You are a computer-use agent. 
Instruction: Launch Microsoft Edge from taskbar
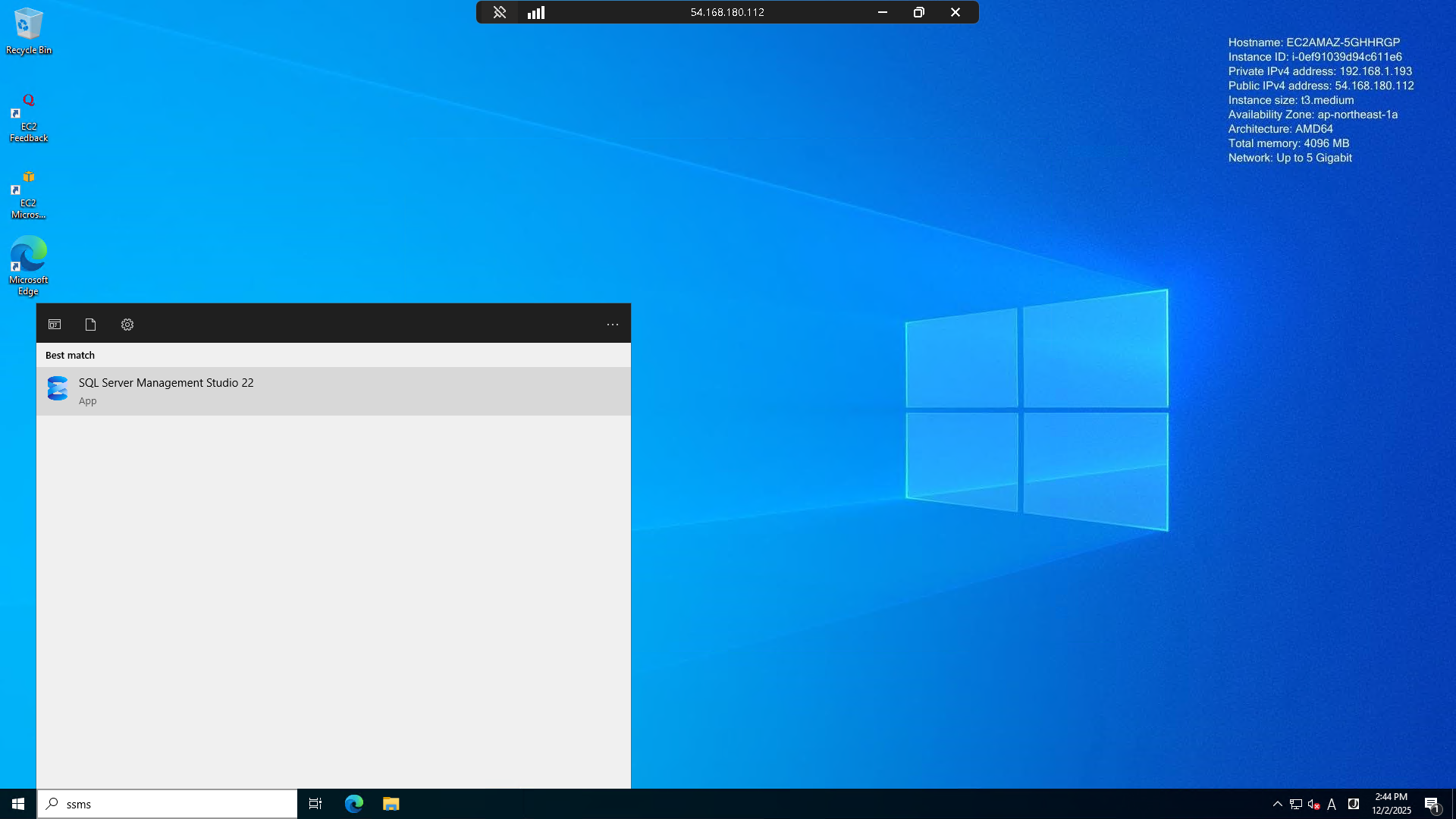(x=354, y=804)
